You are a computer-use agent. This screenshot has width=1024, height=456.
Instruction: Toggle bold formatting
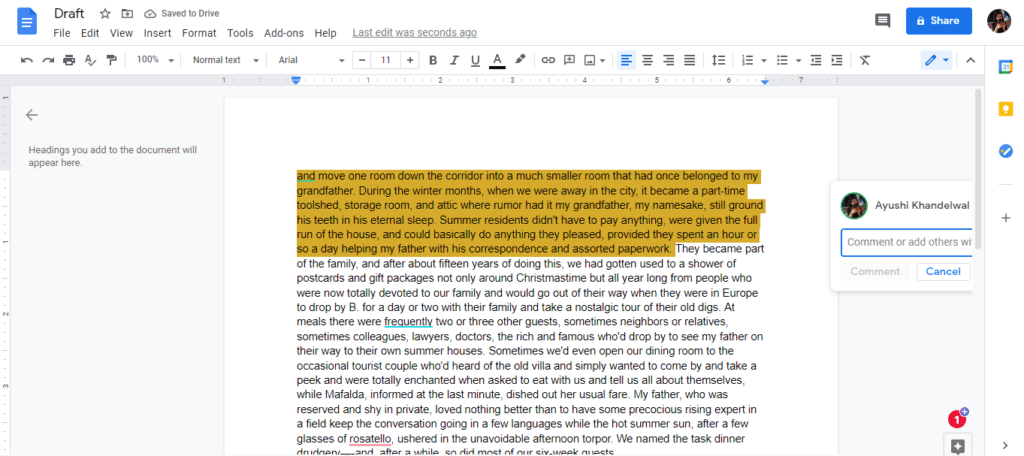[433, 60]
